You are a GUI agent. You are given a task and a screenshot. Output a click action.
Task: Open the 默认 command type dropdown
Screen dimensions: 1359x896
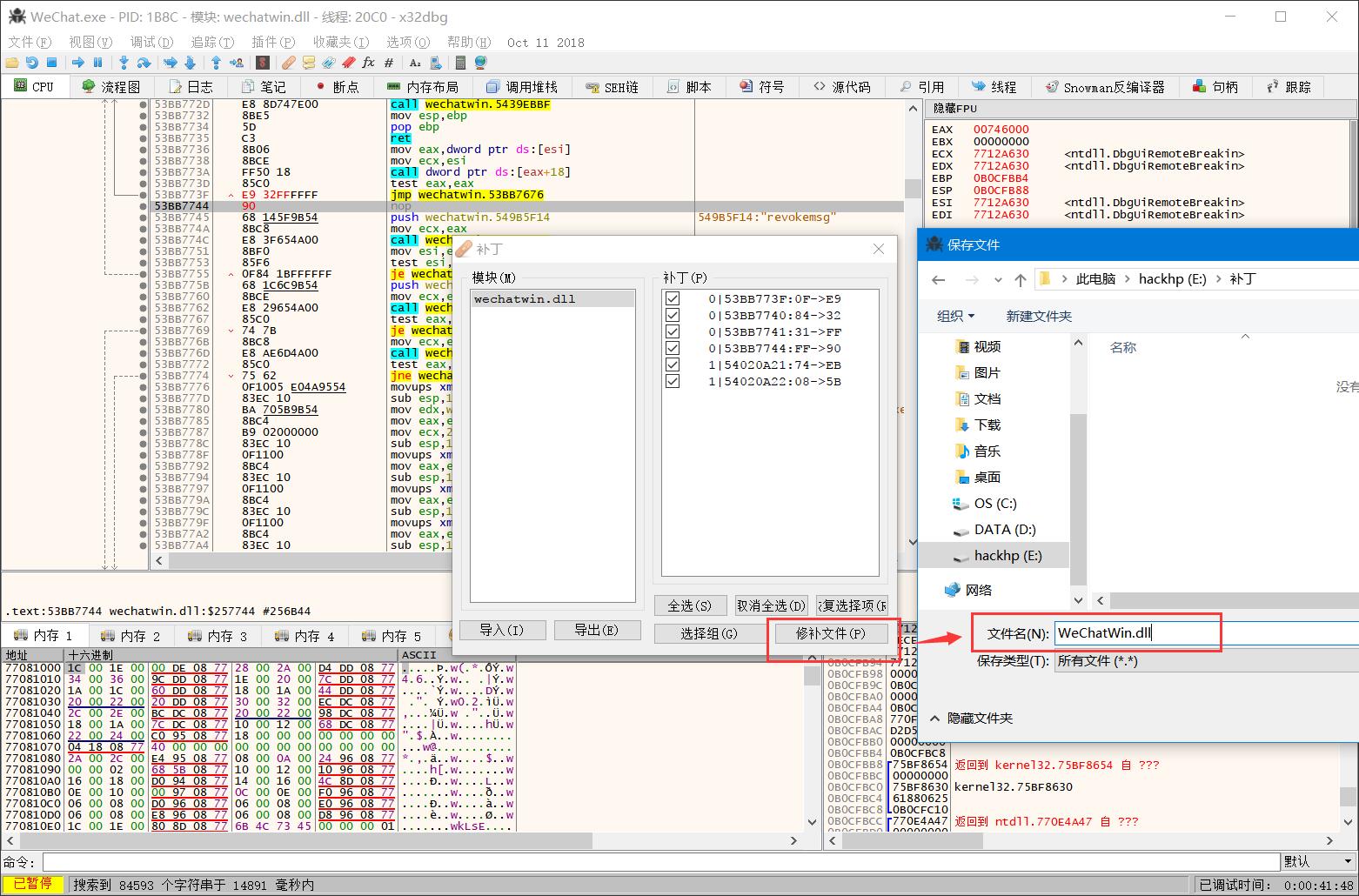click(x=1317, y=861)
